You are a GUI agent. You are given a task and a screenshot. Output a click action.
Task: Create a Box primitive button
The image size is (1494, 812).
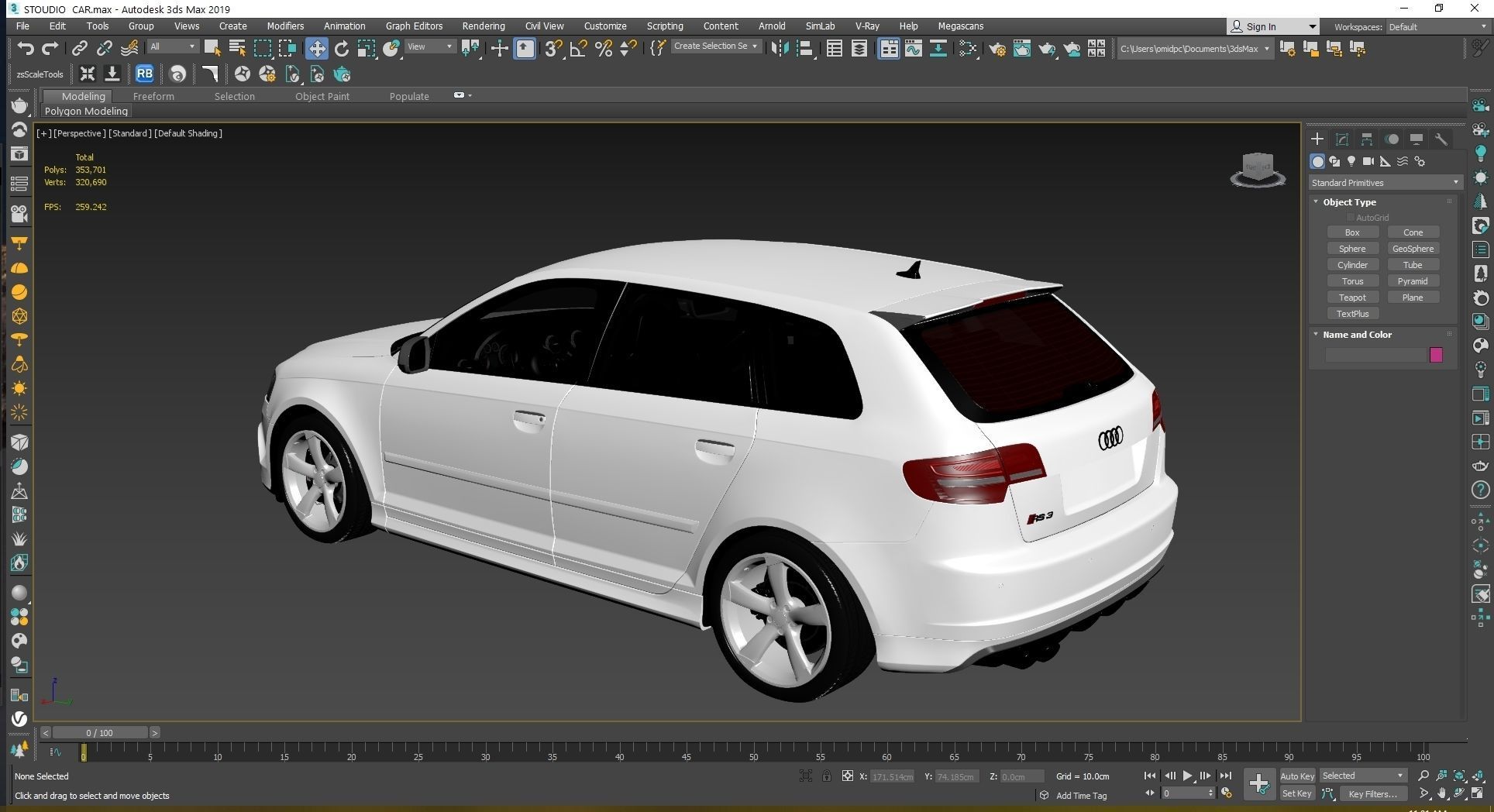pyautogui.click(x=1352, y=232)
